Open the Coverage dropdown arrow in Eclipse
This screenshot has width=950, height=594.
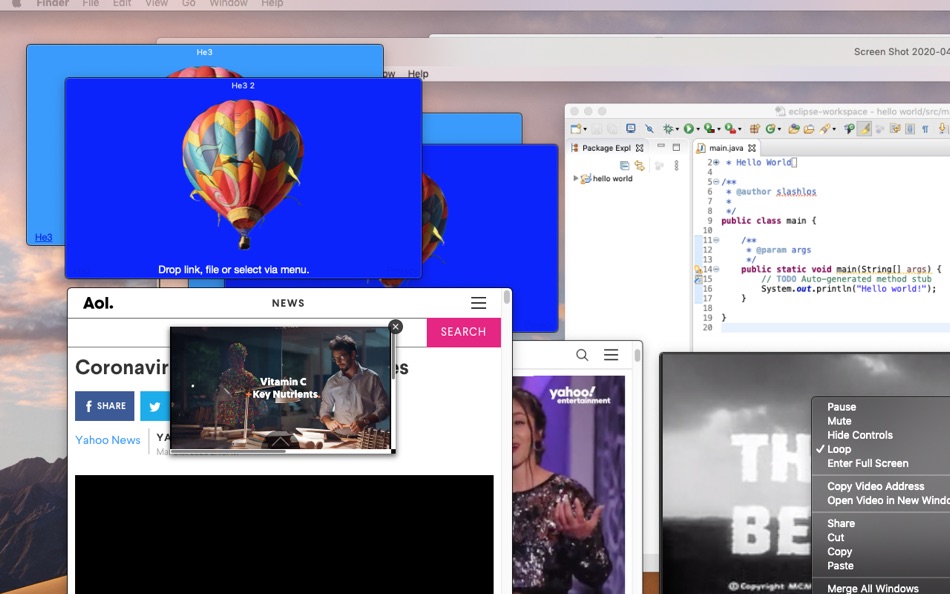click(719, 129)
